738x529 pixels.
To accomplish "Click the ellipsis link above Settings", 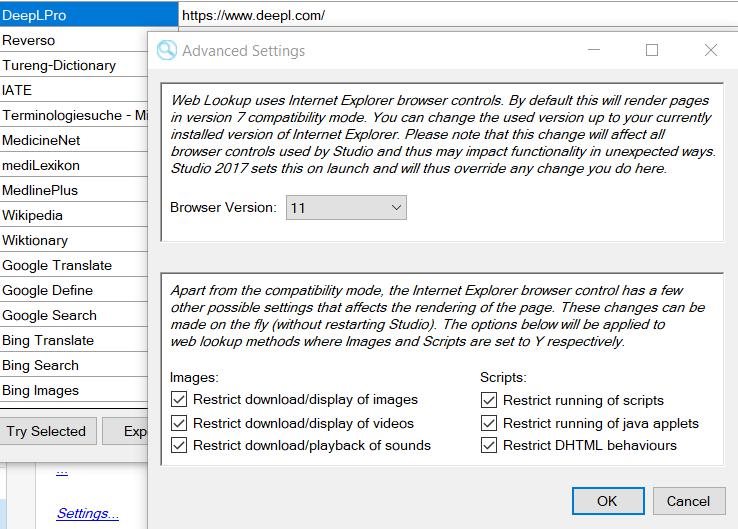I will pyautogui.click(x=62, y=471).
